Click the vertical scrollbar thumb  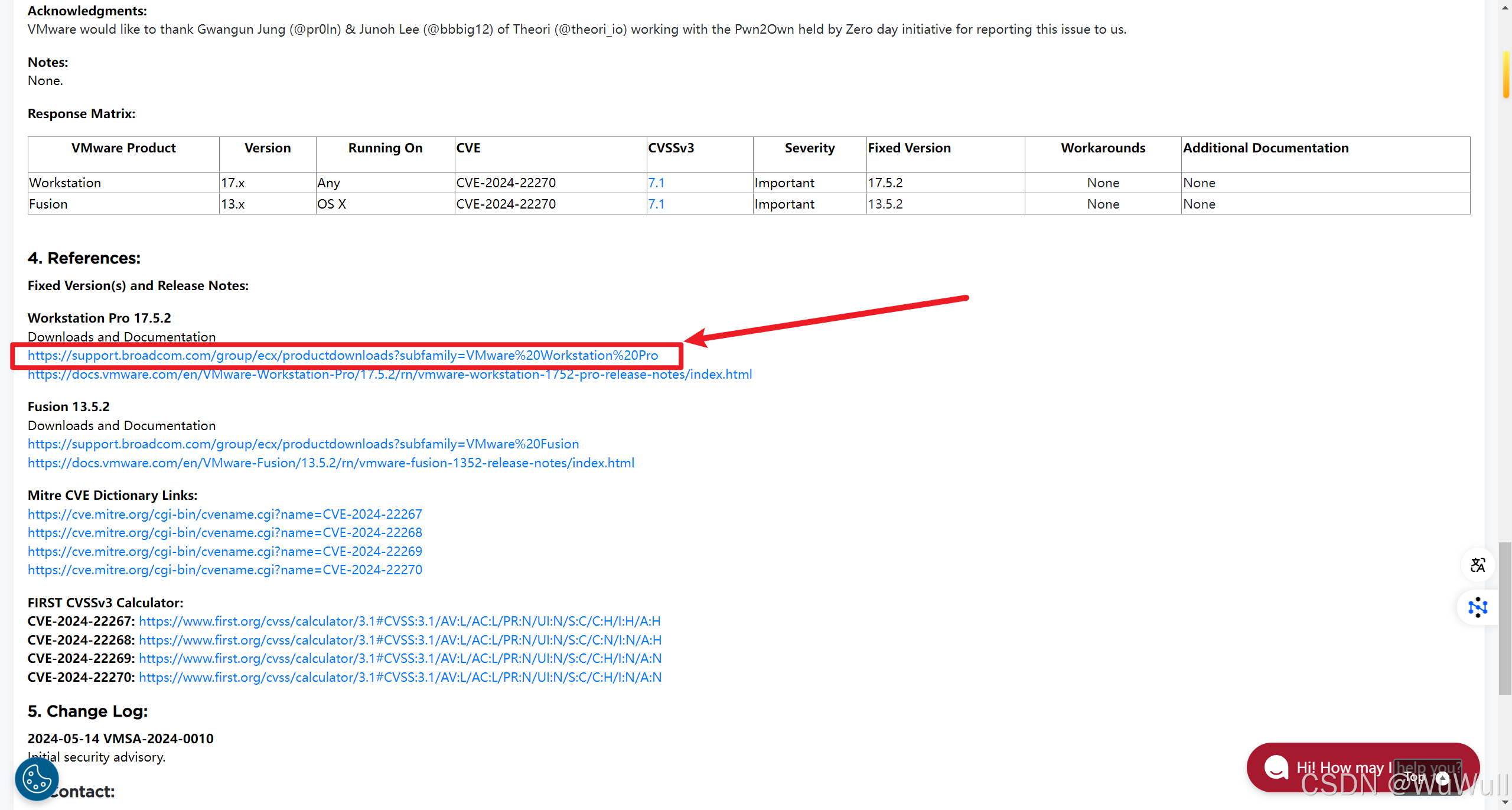point(1505,617)
